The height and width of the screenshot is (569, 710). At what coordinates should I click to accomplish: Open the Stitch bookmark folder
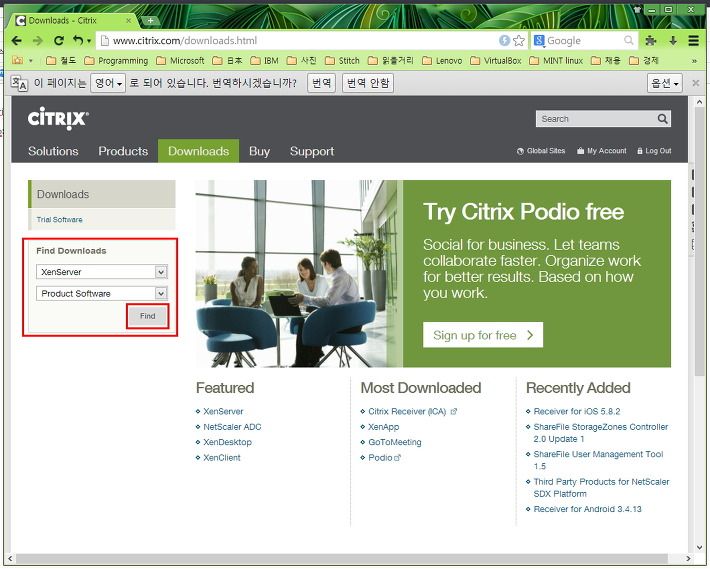tap(342, 61)
